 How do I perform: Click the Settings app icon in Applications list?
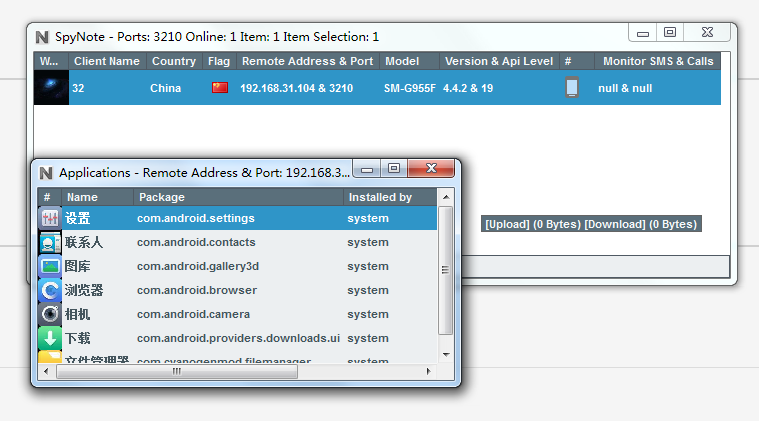coord(49,218)
